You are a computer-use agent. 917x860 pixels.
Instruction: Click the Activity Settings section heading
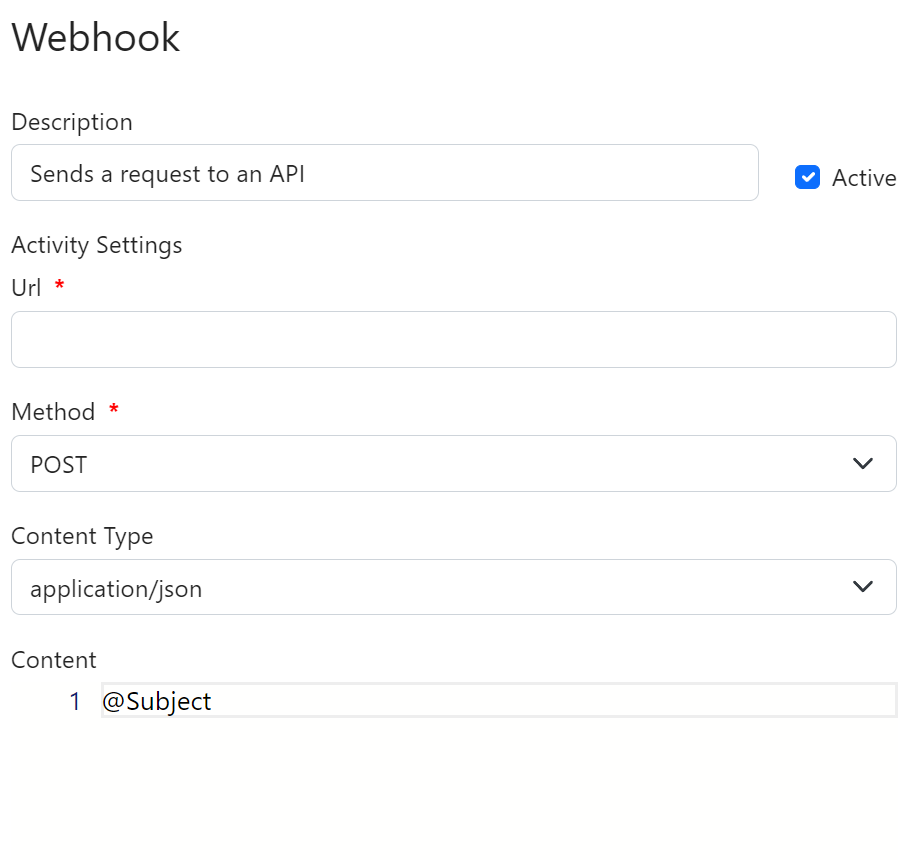tap(97, 245)
